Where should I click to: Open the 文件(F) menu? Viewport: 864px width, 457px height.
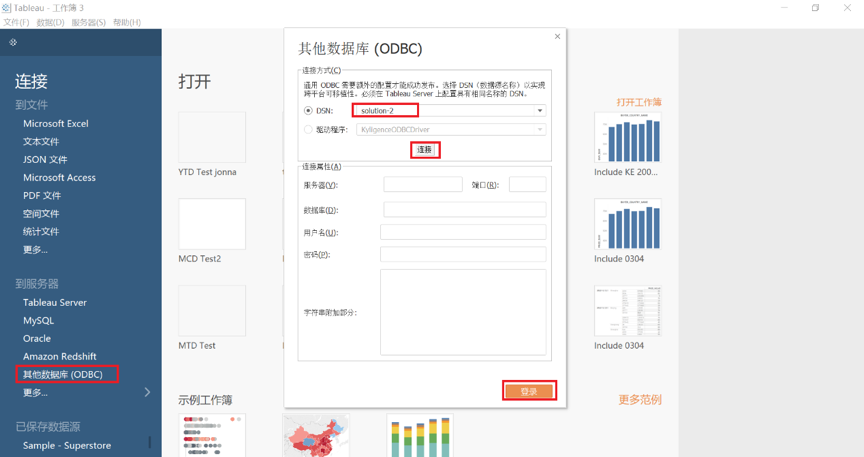coord(16,22)
